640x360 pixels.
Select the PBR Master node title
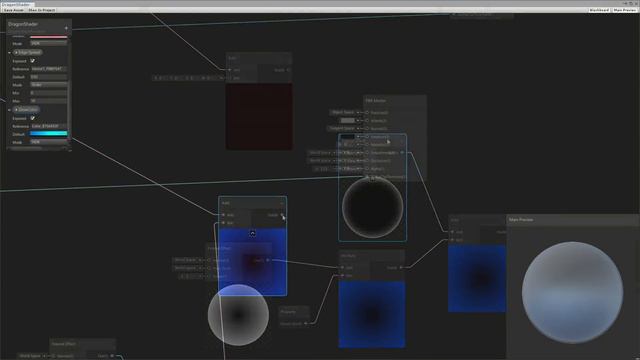tap(376, 100)
